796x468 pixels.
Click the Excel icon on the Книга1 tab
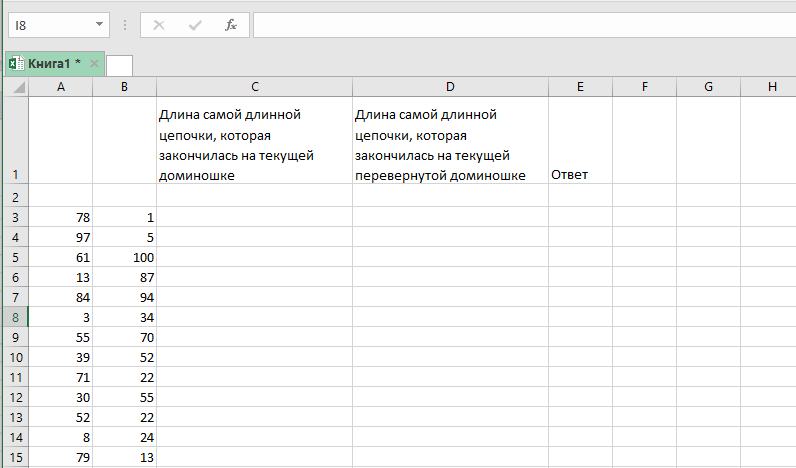[x=15, y=64]
